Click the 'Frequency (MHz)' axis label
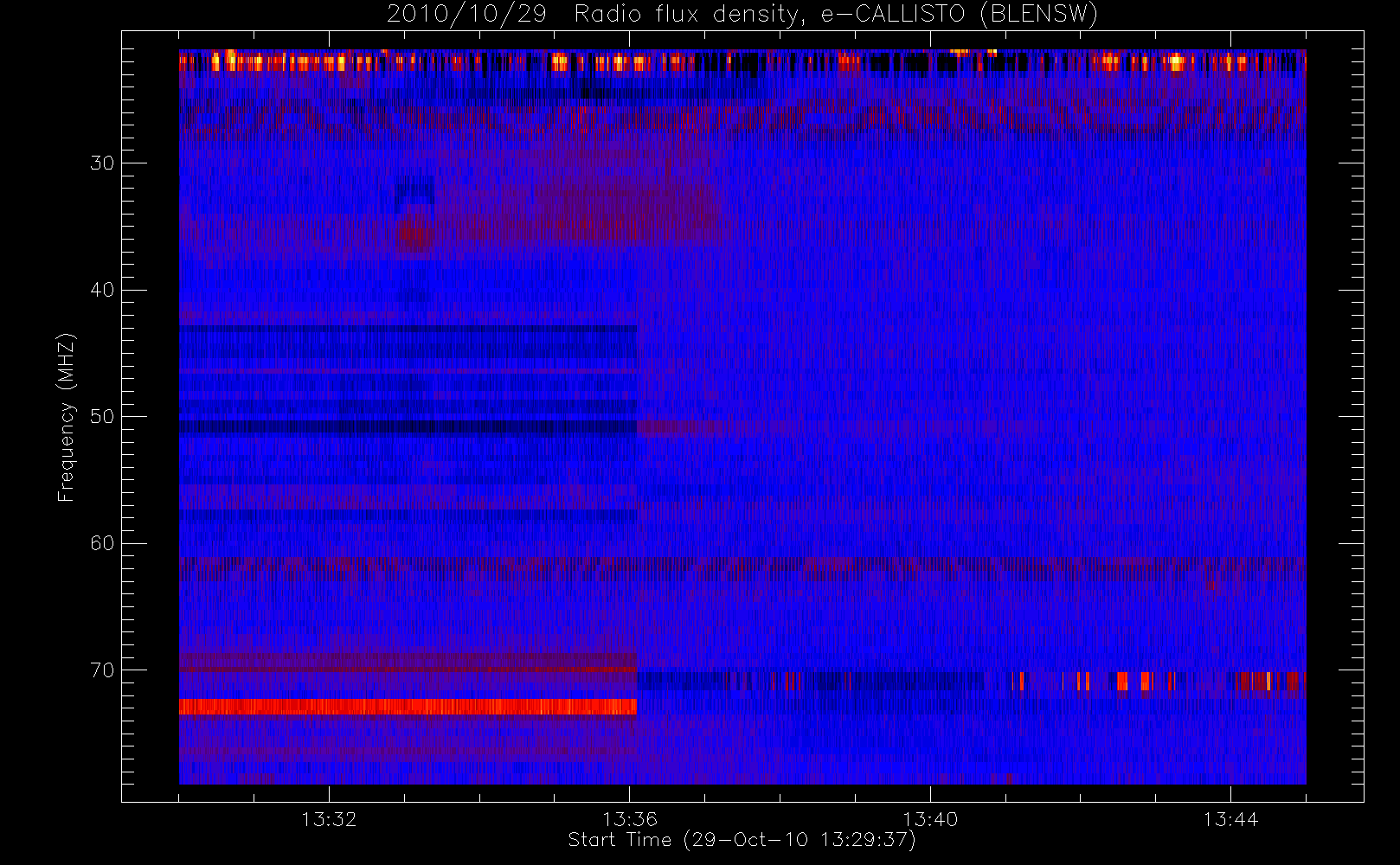 pos(67,417)
